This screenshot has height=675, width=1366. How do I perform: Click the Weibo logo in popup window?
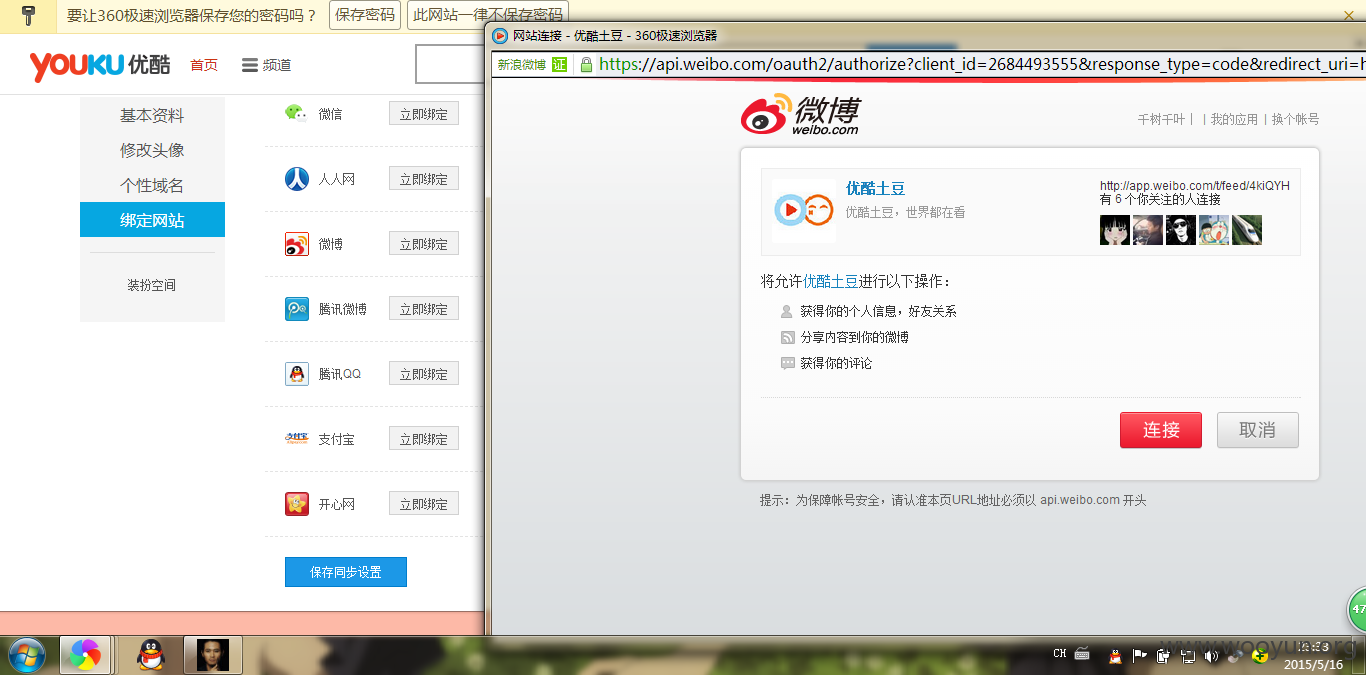(800, 115)
